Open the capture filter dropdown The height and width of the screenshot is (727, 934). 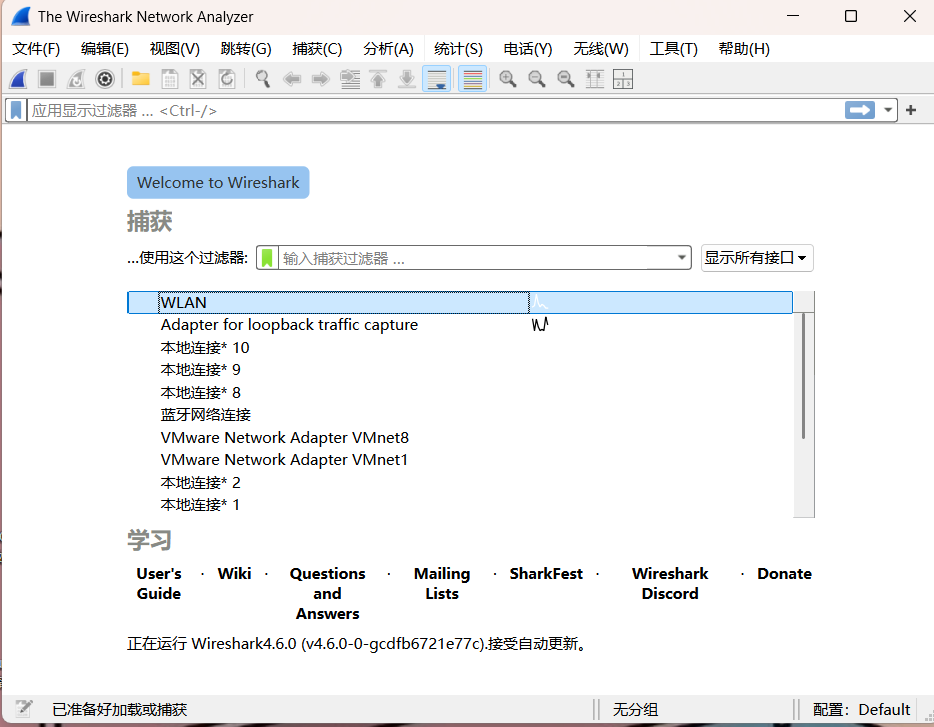pos(681,257)
